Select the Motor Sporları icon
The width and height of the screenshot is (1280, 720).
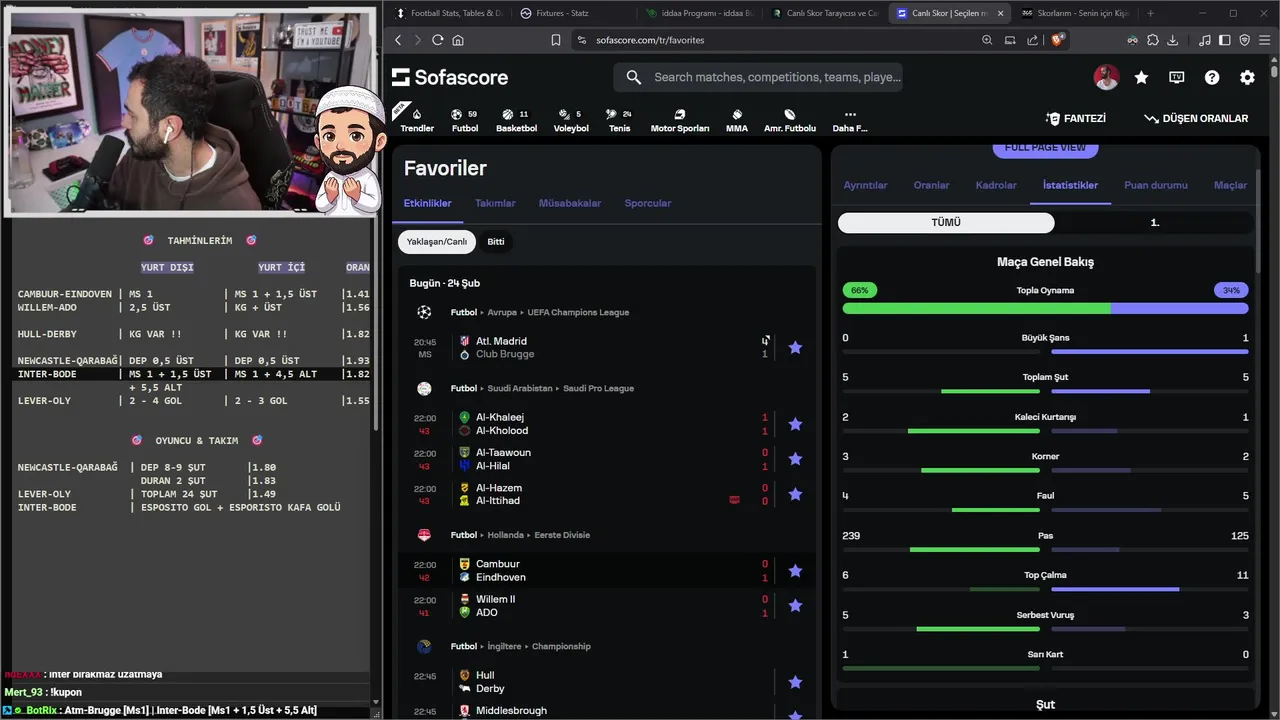[680, 120]
